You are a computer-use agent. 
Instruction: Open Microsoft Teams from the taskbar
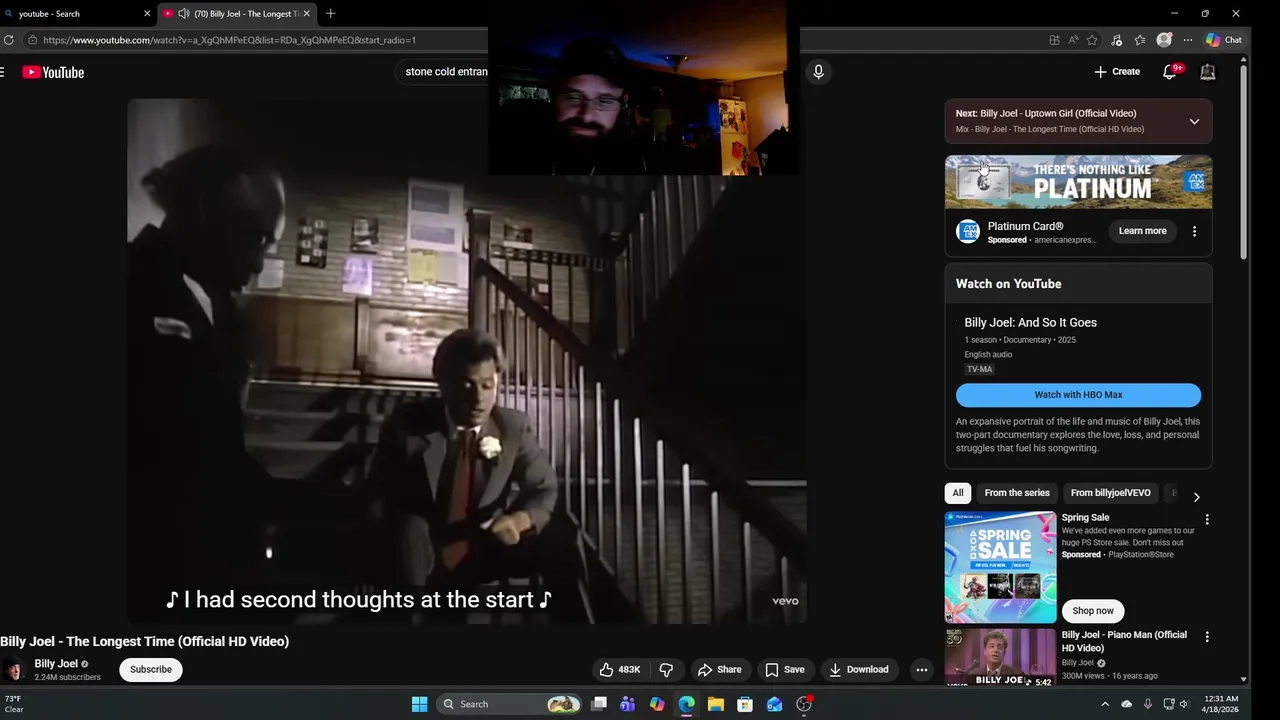628,704
